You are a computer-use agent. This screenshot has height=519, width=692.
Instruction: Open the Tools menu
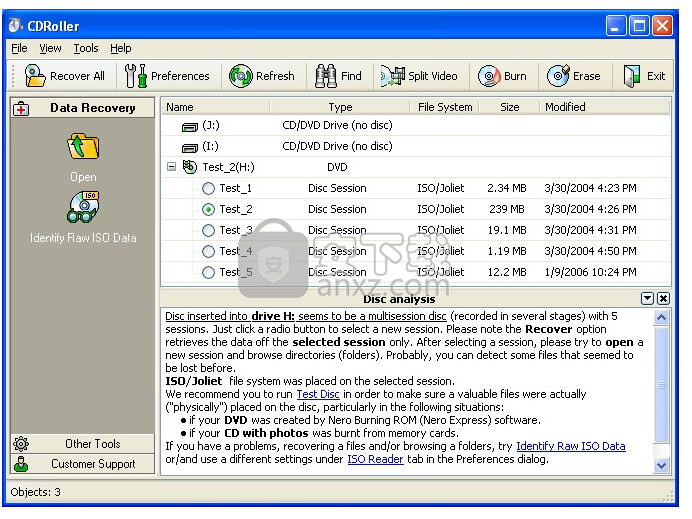coord(86,48)
